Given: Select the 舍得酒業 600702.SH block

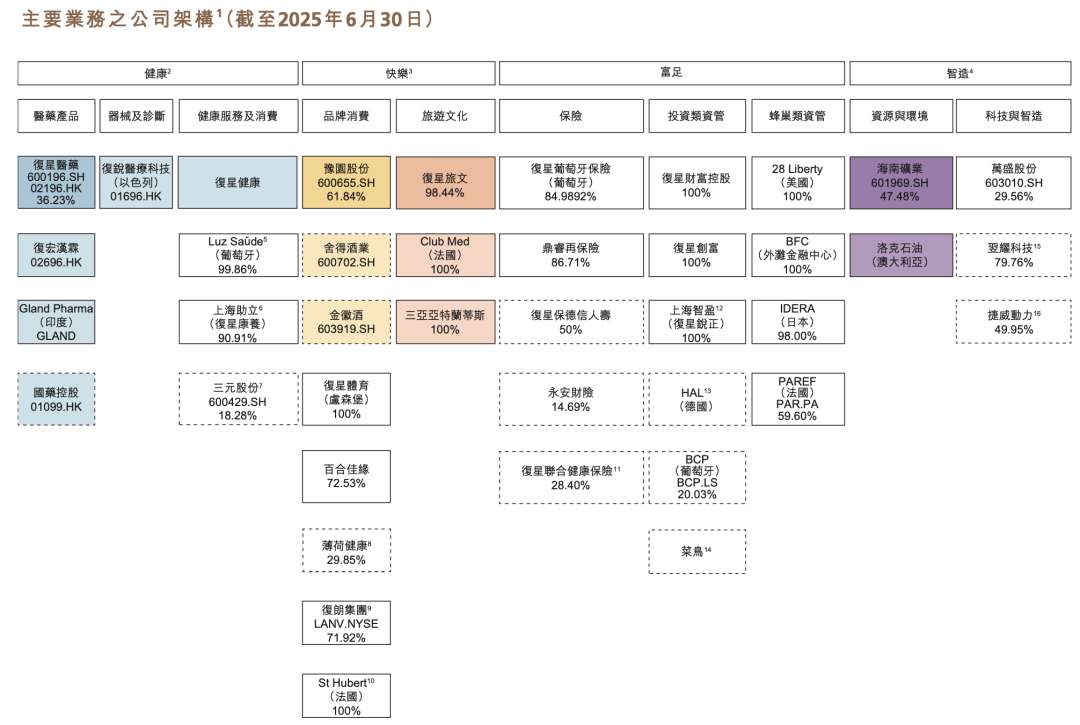Looking at the screenshot, I should pos(346,254).
